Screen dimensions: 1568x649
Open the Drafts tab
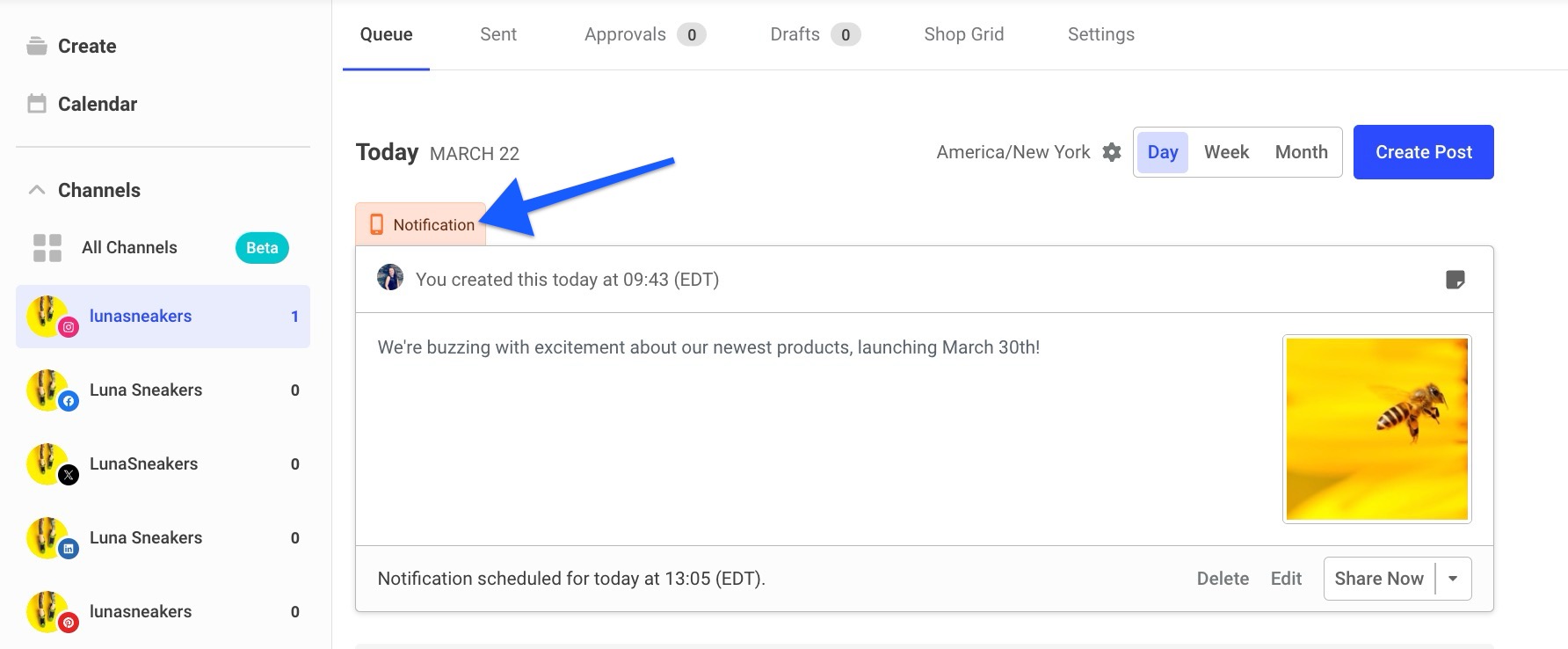pyautogui.click(x=815, y=34)
